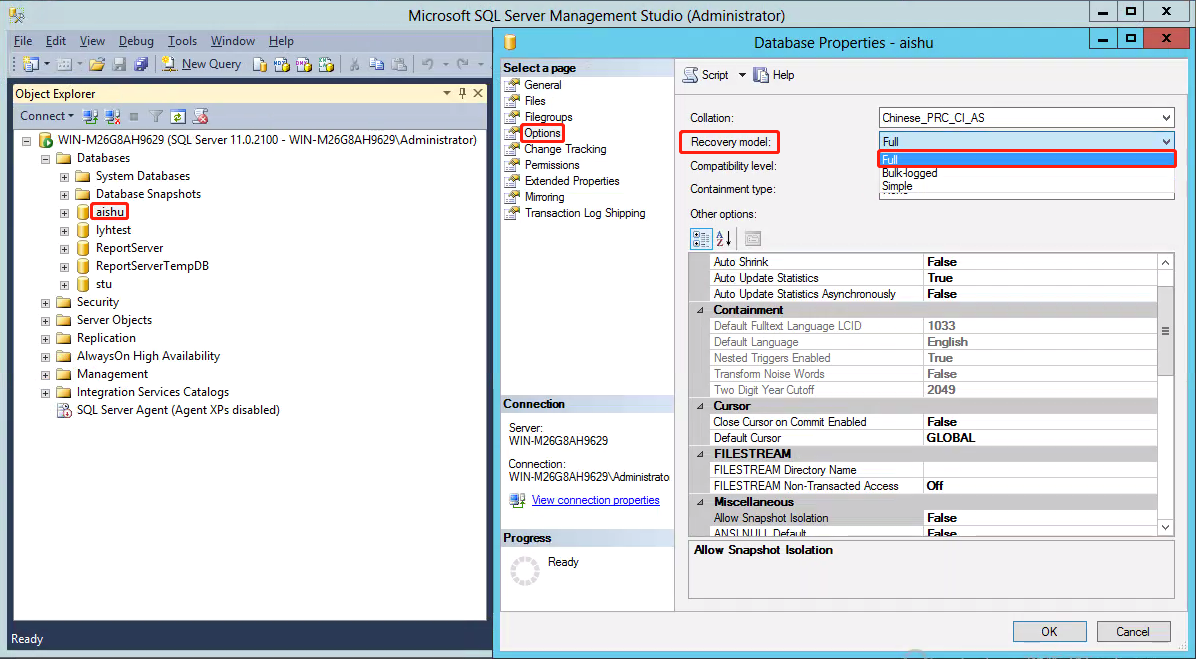Click the Object Explorer script-delete icon
1196x659 pixels.
pos(201,117)
